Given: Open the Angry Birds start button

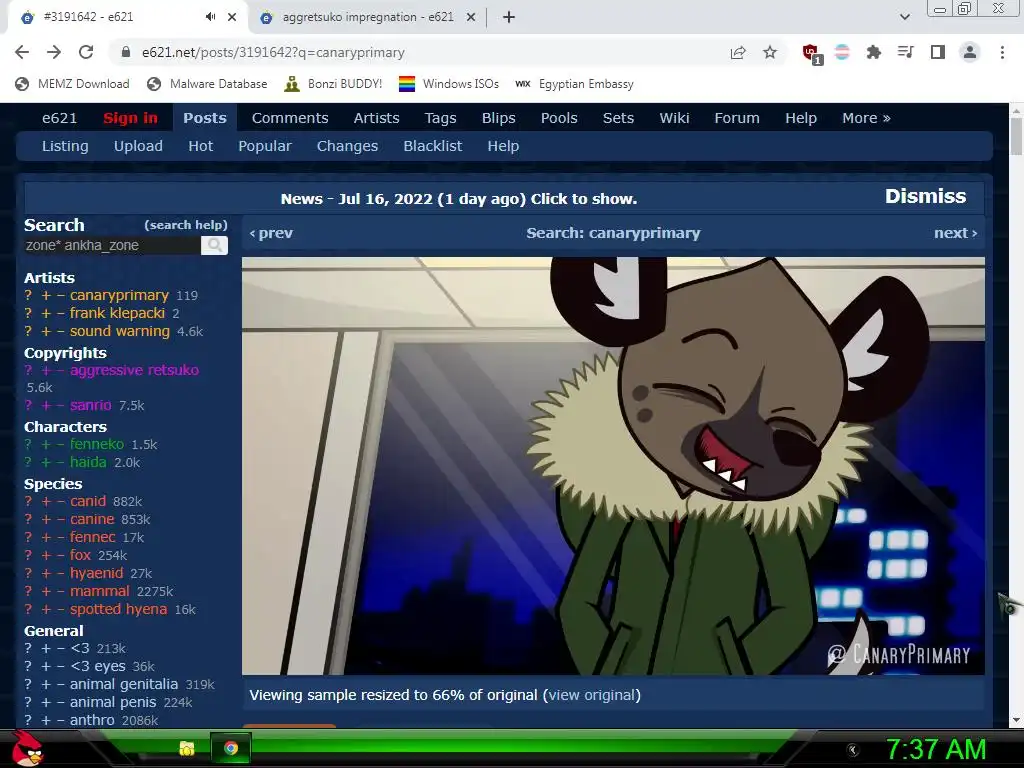Looking at the screenshot, I should (28, 748).
